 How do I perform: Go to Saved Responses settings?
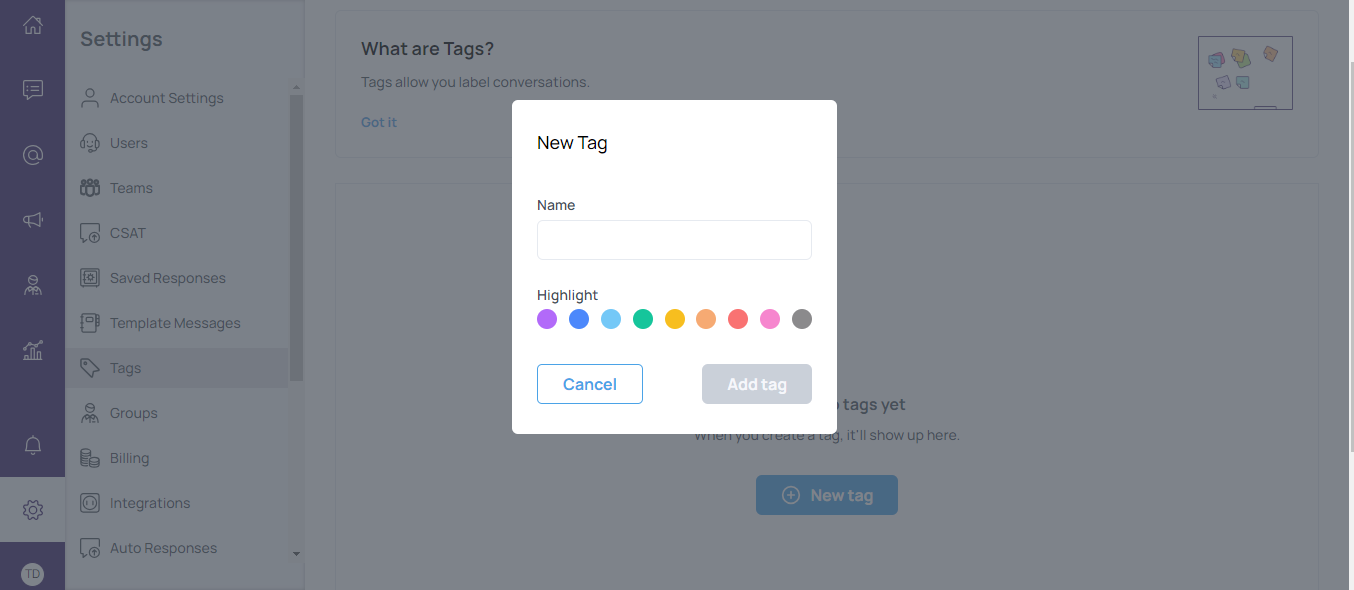click(167, 278)
